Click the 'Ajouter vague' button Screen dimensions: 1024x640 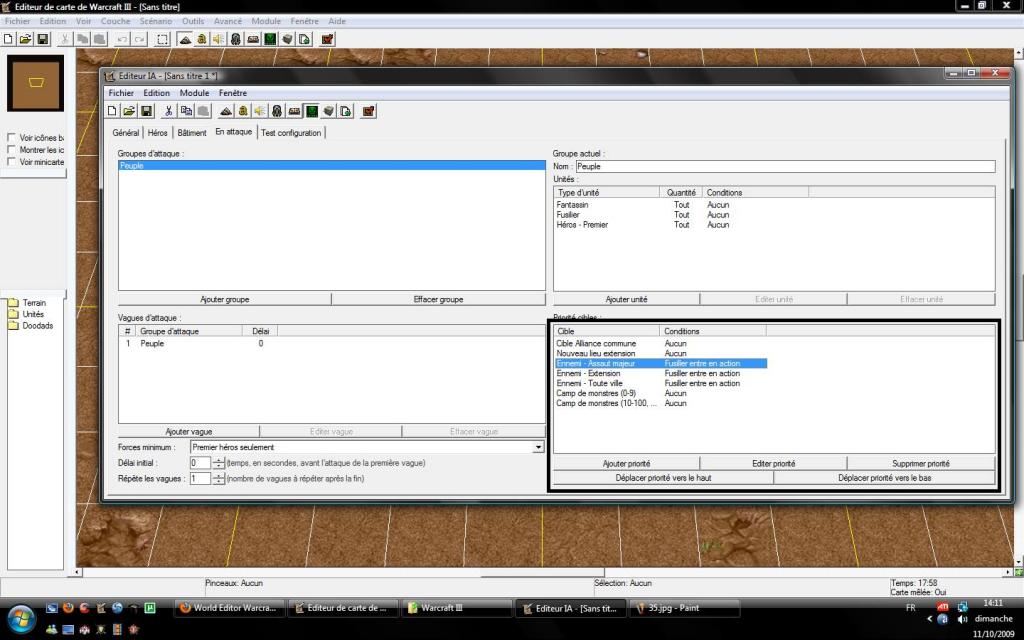189,432
